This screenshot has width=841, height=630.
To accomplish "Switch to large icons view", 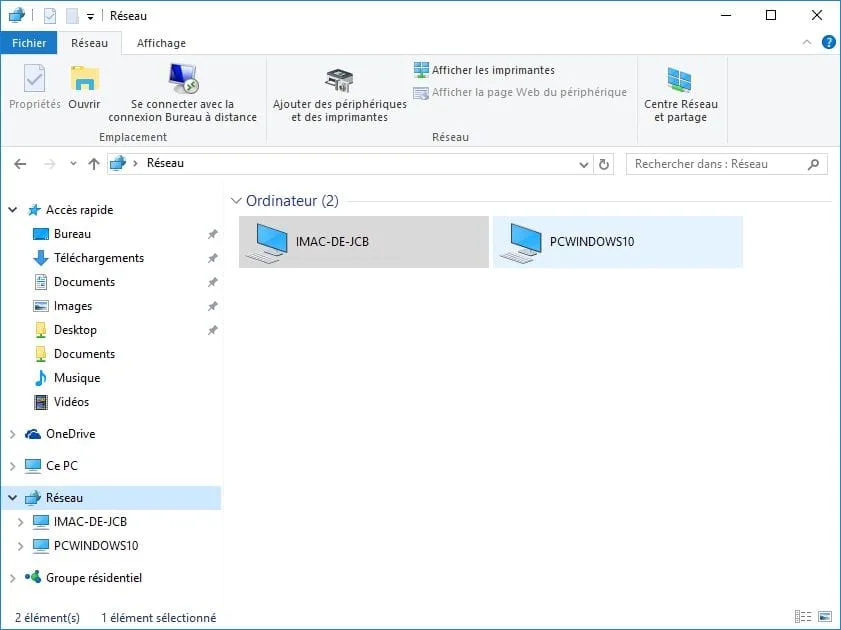I will pyautogui.click(x=825, y=617).
